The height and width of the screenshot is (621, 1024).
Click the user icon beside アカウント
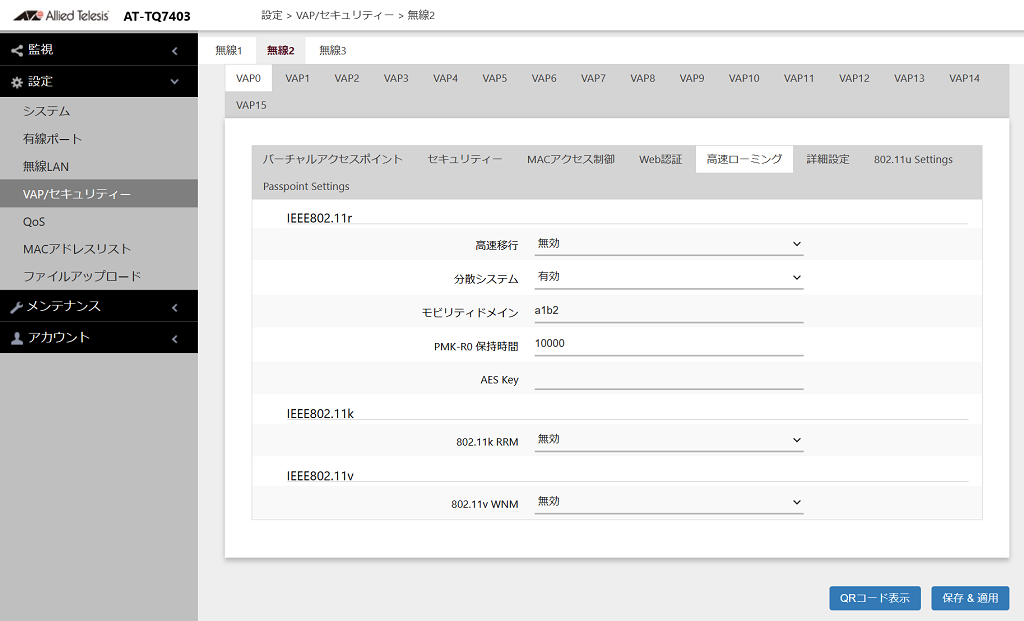point(16,338)
